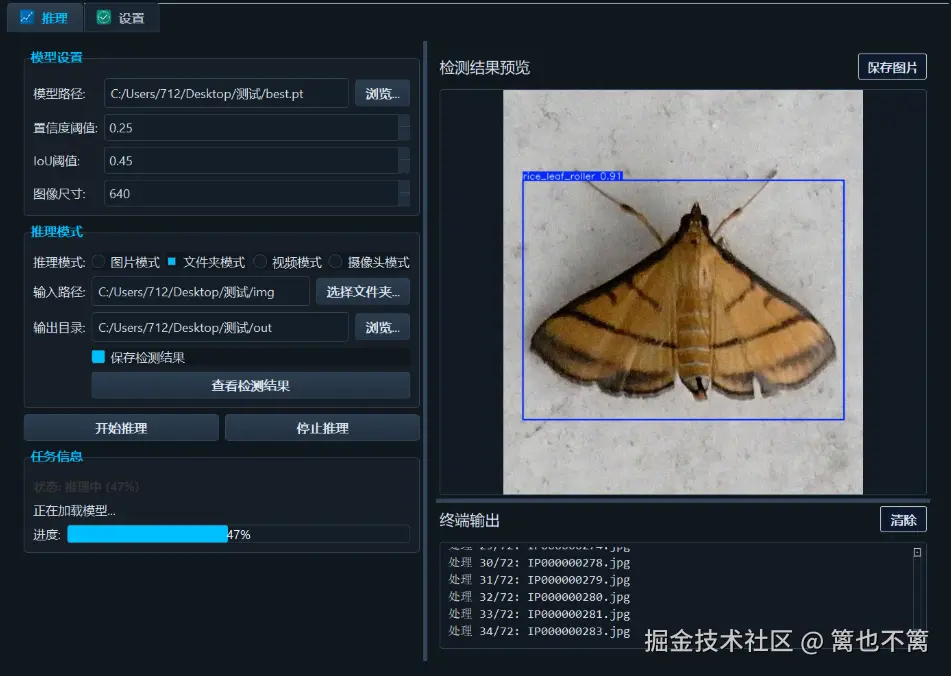The width and height of the screenshot is (951, 676).
Task: Click the 进度 bar at 47%
Action: point(238,534)
